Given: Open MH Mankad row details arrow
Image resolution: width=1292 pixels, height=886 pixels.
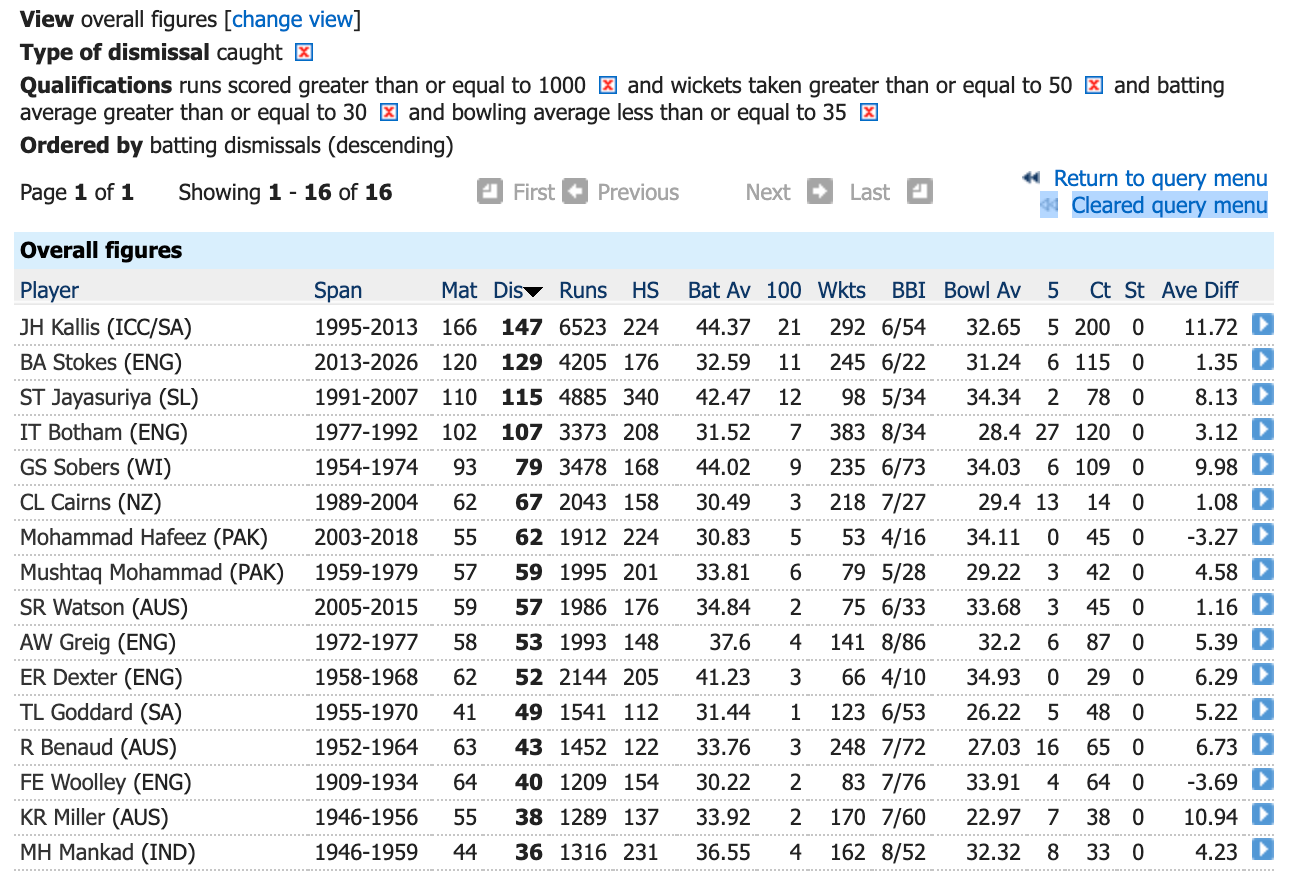Looking at the screenshot, I should tap(1263, 849).
